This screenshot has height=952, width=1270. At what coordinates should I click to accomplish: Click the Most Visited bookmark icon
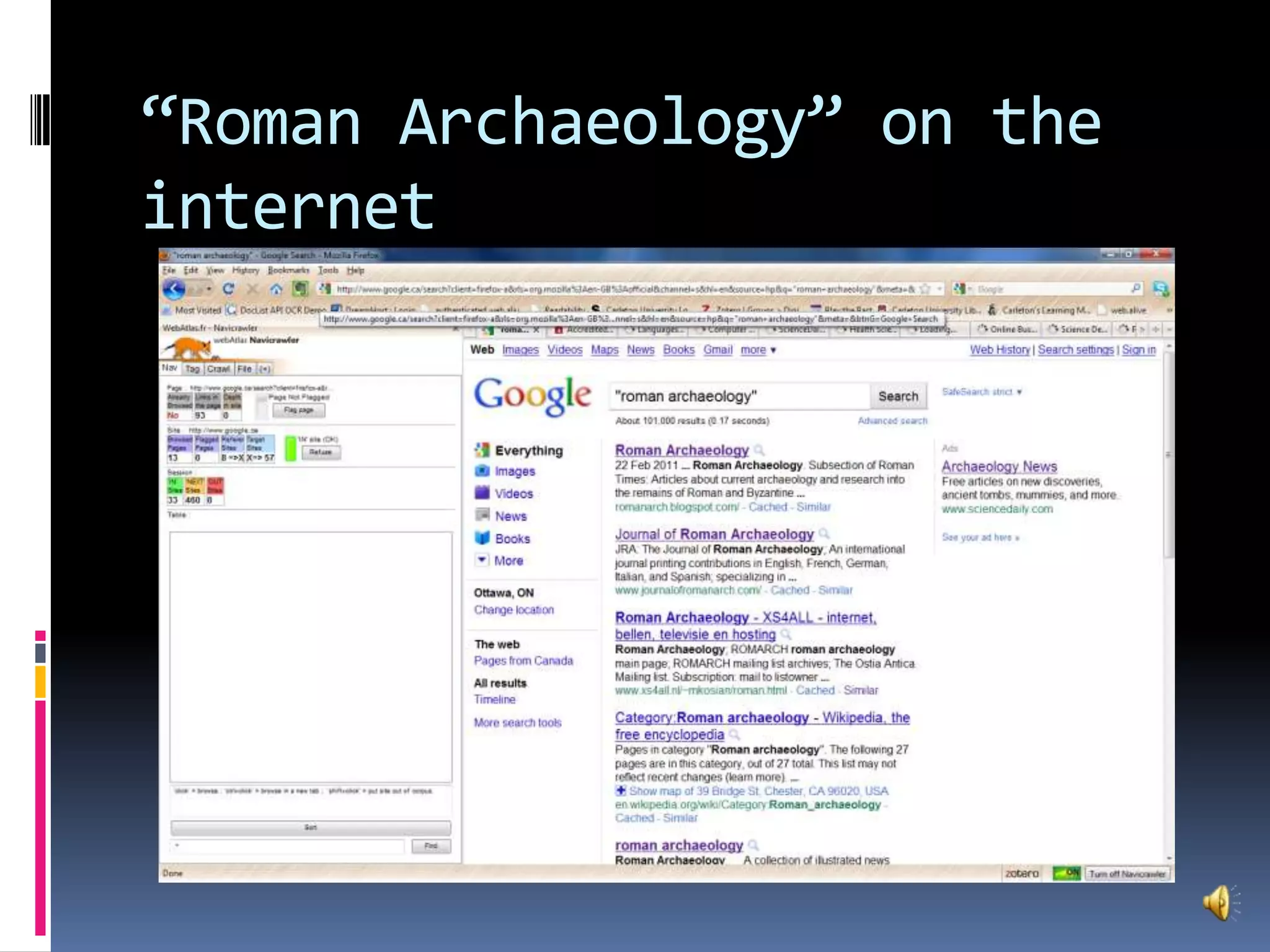tap(167, 310)
